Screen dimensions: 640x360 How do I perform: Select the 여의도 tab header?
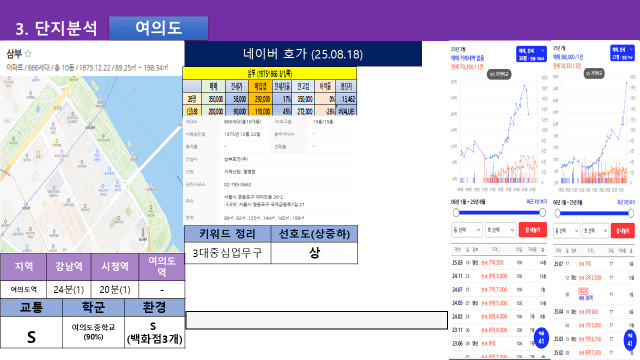pyautogui.click(x=158, y=28)
